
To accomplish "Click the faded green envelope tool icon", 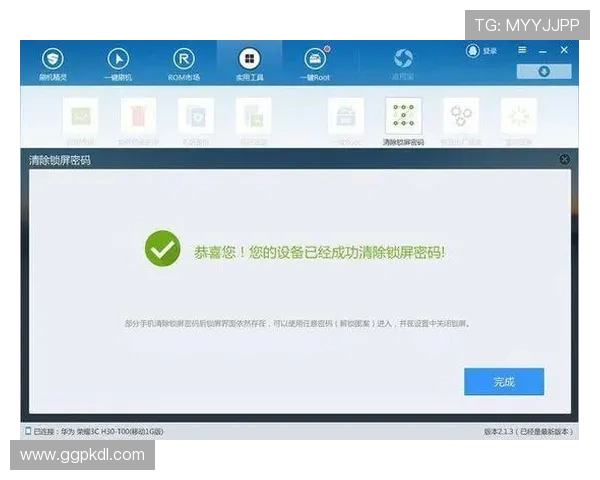I will [80, 116].
